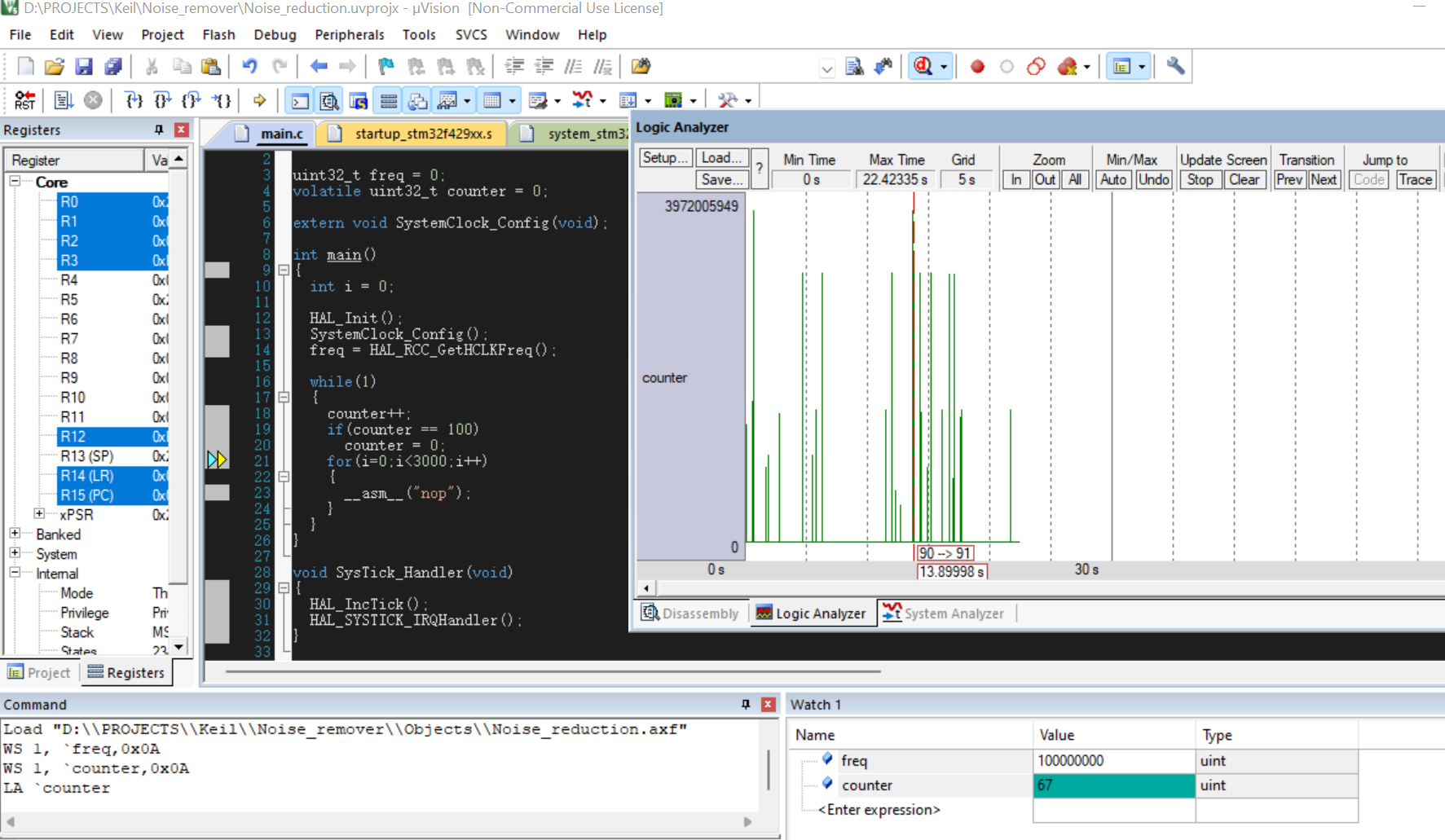Screen dimensions: 1445x840
Task: Click the Logic Analyzer Setup... button
Action: [665, 157]
